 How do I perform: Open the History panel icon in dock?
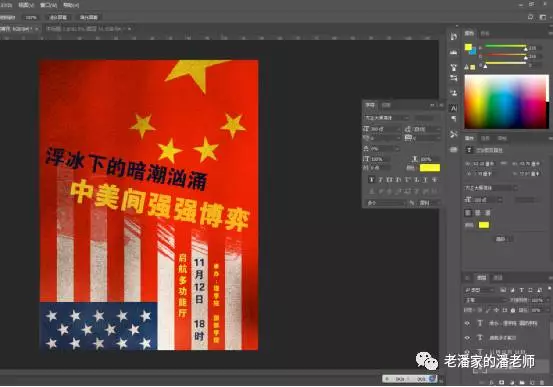[x=454, y=37]
